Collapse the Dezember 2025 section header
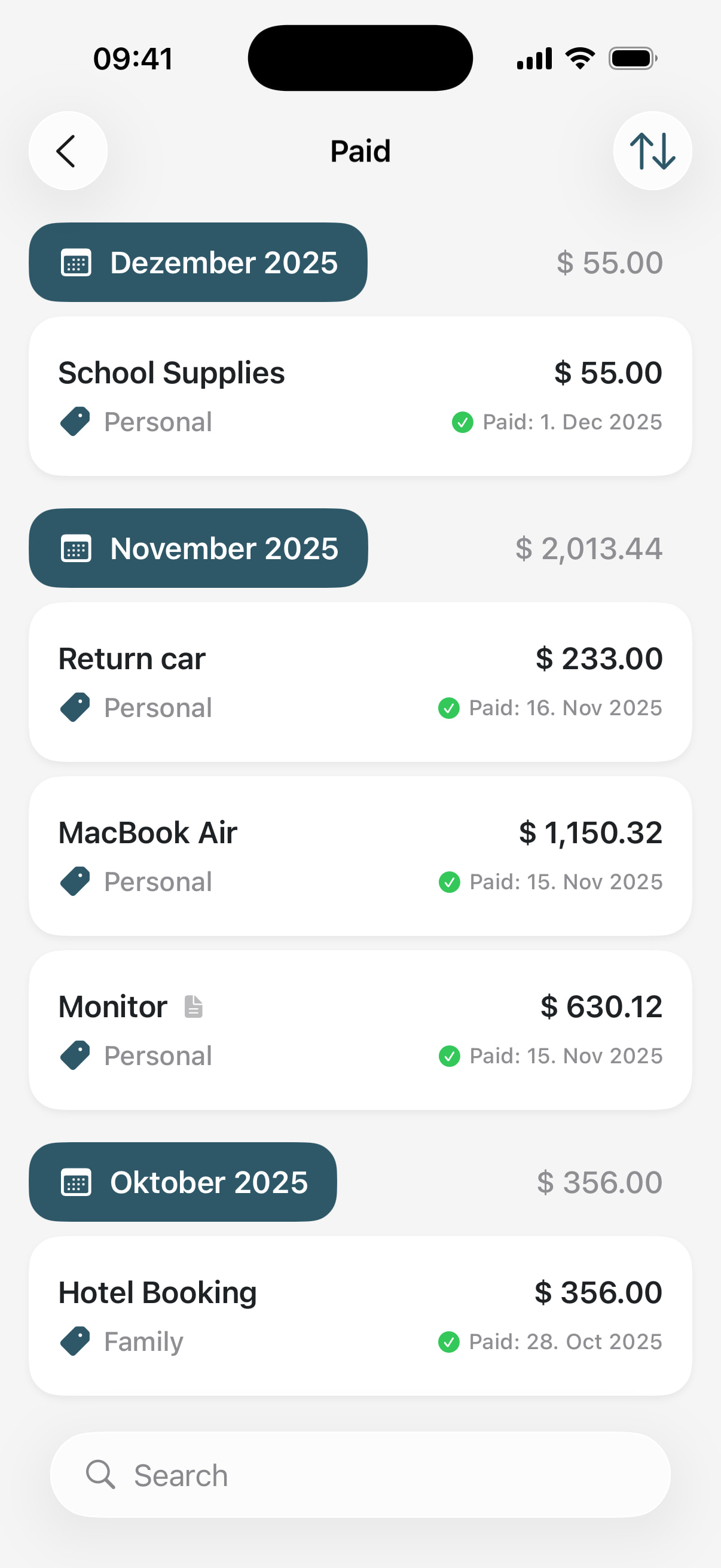721x1568 pixels. [198, 263]
